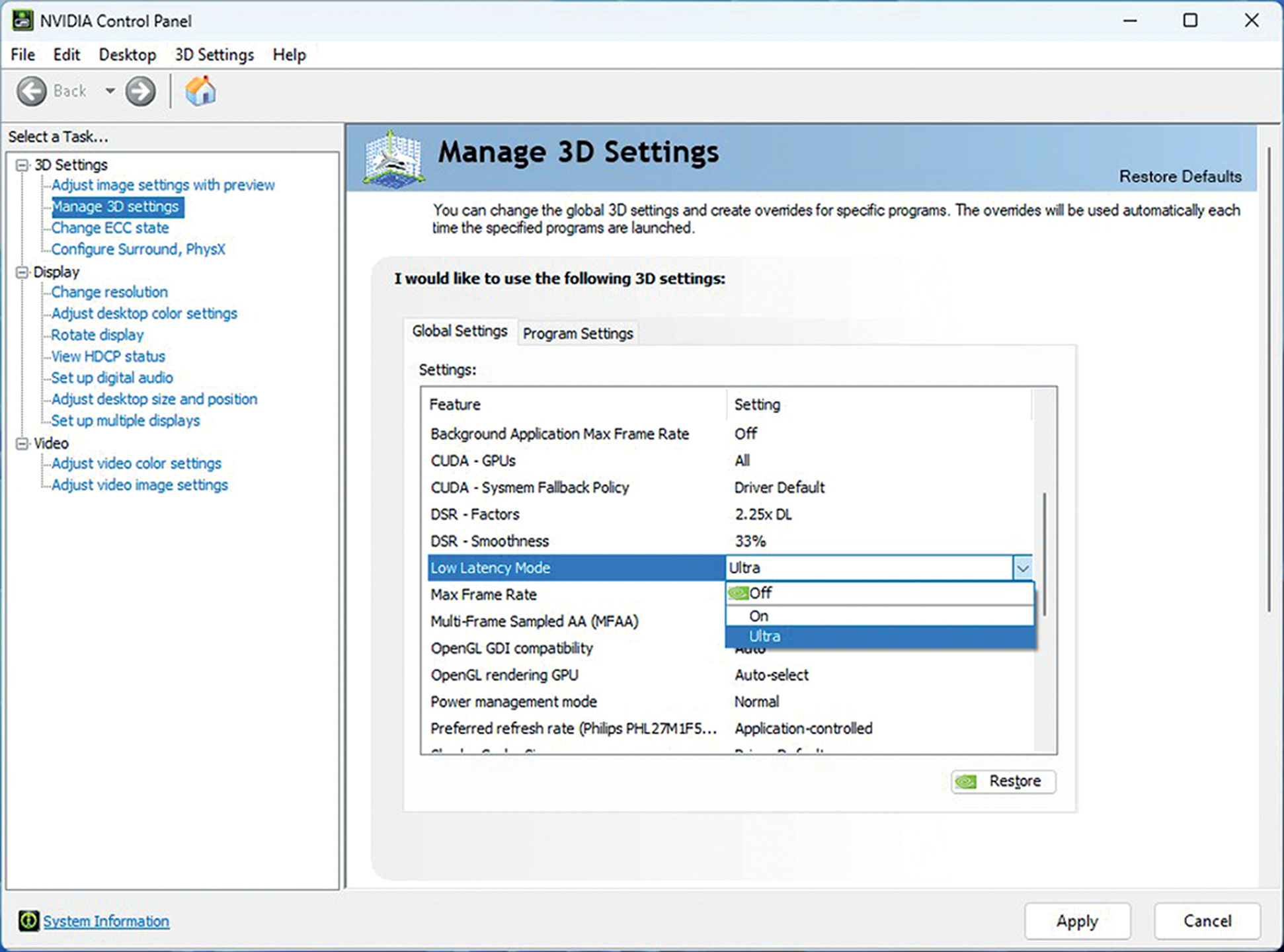Image resolution: width=1284 pixels, height=952 pixels.
Task: Open the Help menu
Action: pyautogui.click(x=290, y=55)
